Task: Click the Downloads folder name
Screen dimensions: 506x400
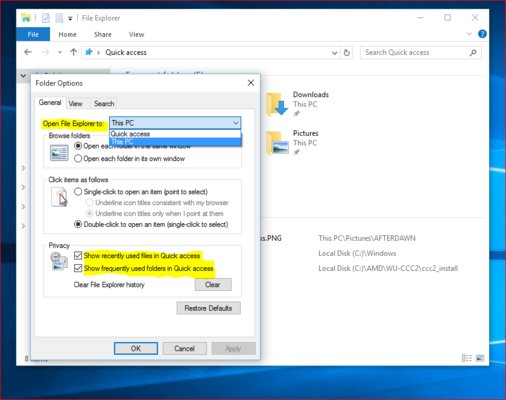Action: [x=311, y=95]
